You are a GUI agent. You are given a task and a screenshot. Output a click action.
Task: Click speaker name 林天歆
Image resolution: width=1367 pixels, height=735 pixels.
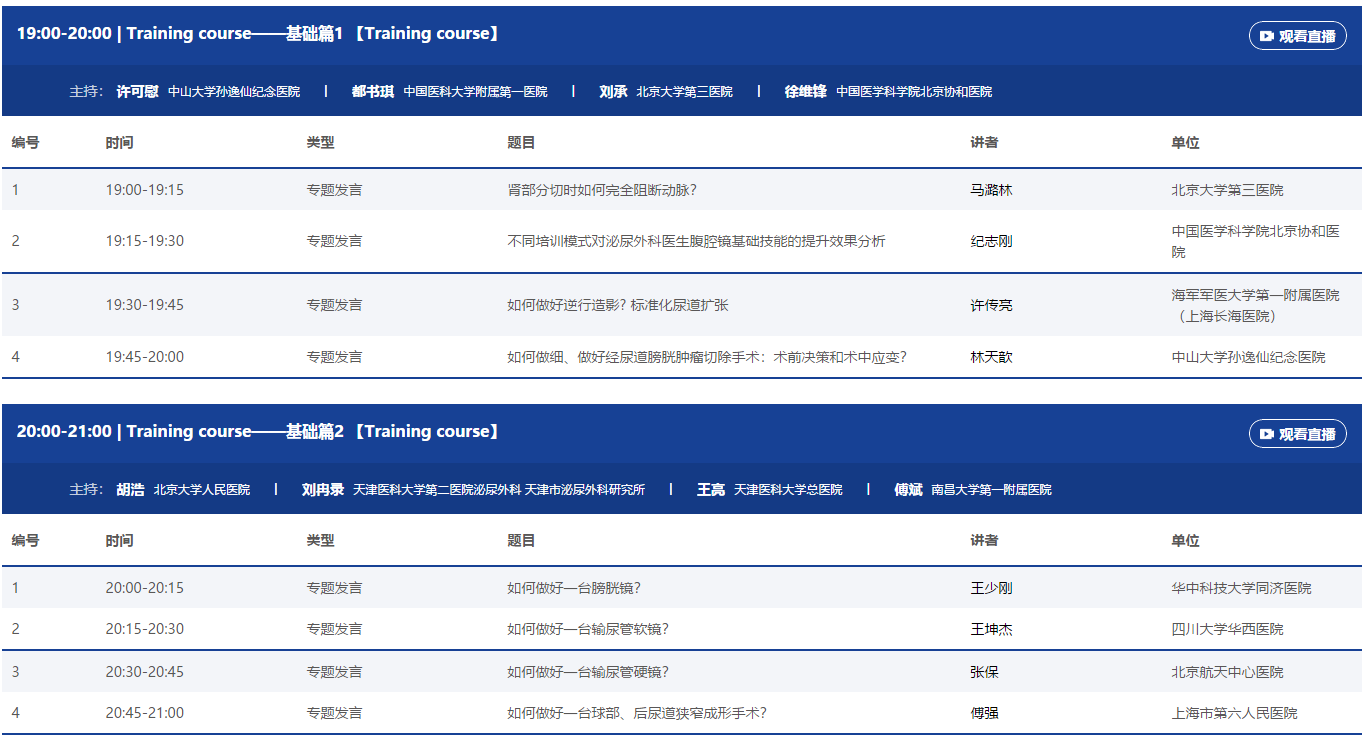click(x=991, y=357)
